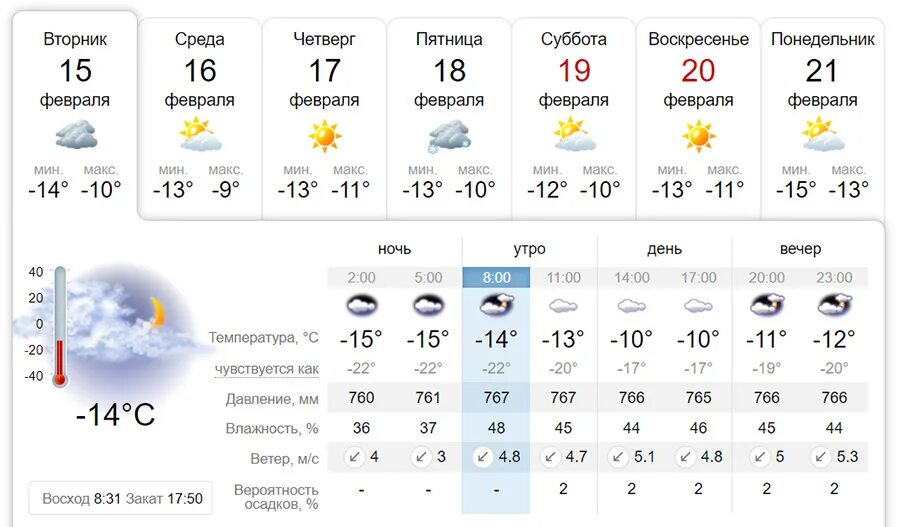Select the Tuesday 15 February tab
Screen dimensions: 900x527
click(75, 115)
